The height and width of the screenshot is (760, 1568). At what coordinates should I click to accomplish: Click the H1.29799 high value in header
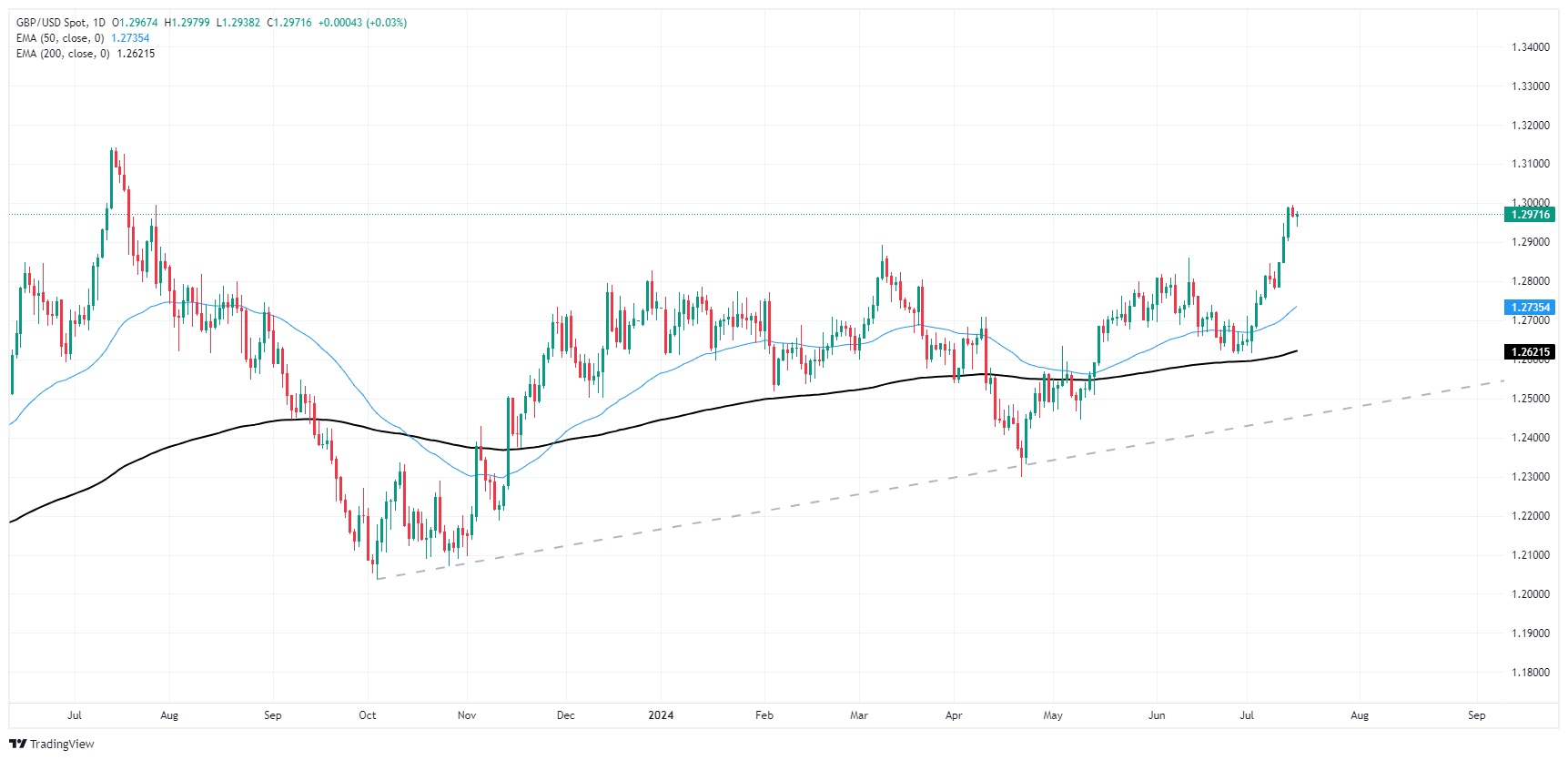point(187,23)
